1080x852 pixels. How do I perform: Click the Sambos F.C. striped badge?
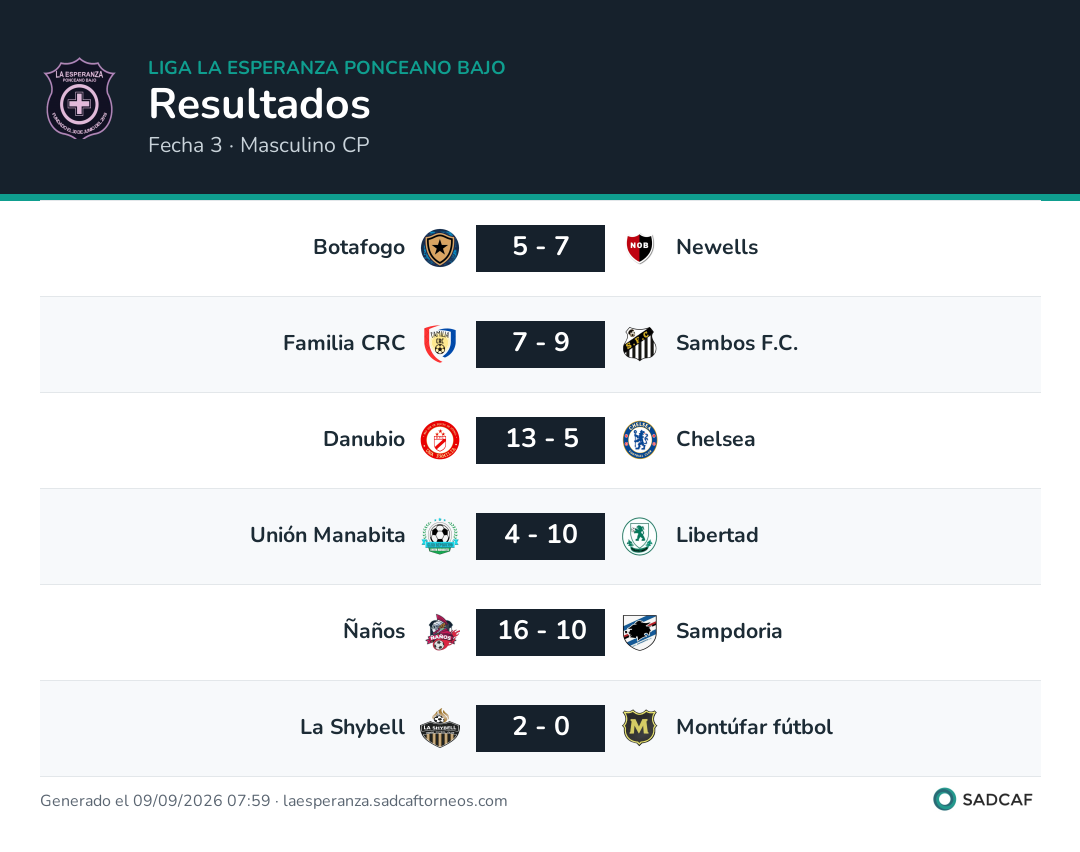(x=639, y=344)
